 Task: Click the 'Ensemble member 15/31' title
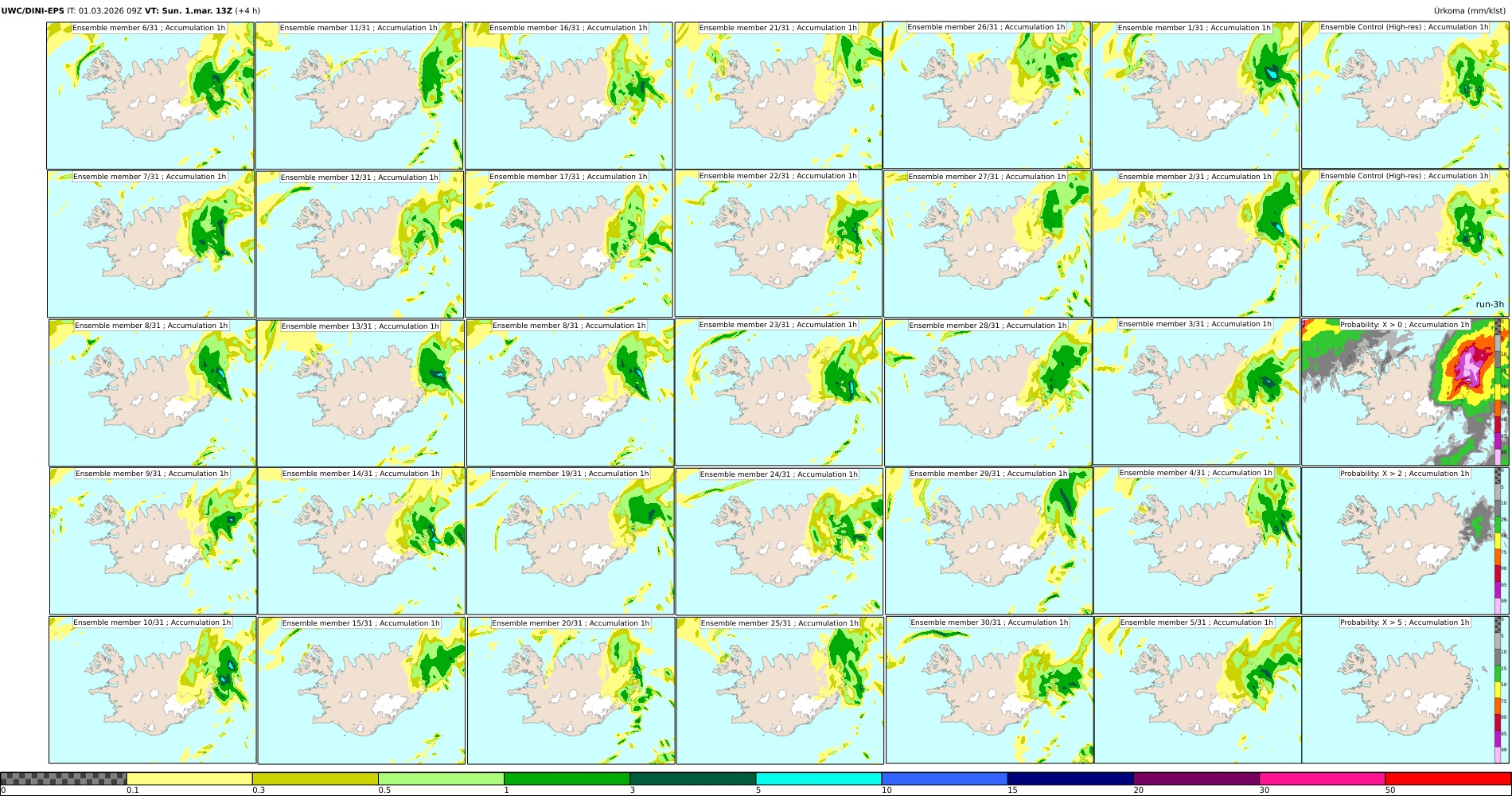361,623
